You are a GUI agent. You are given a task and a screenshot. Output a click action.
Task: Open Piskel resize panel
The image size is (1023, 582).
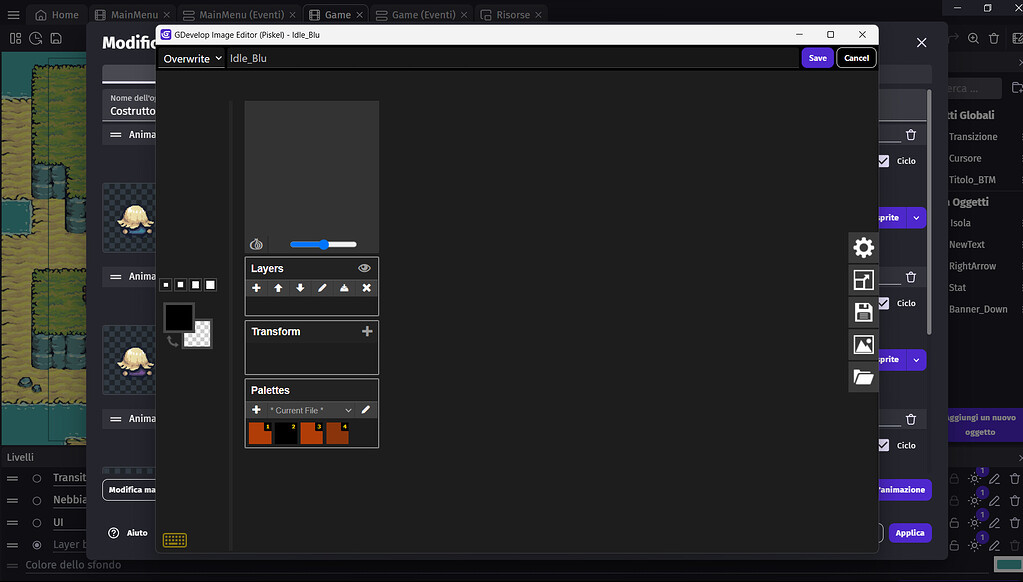pyautogui.click(x=863, y=280)
